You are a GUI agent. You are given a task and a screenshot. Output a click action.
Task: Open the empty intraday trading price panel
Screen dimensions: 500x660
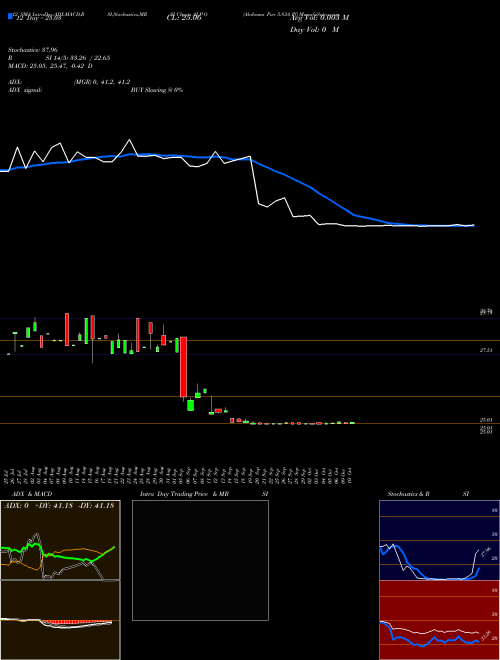point(200,560)
